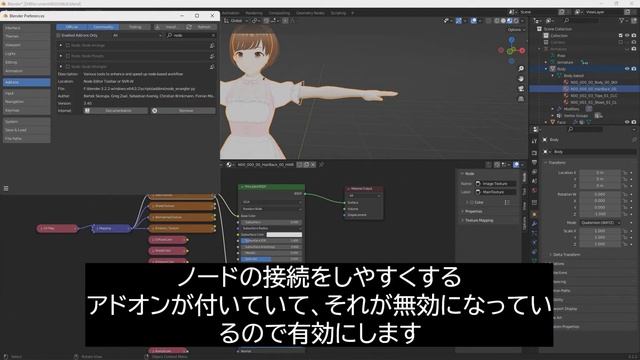The image size is (640, 360).
Task: Tick Enabled Add-ons Only checkbox
Action: [58, 36]
